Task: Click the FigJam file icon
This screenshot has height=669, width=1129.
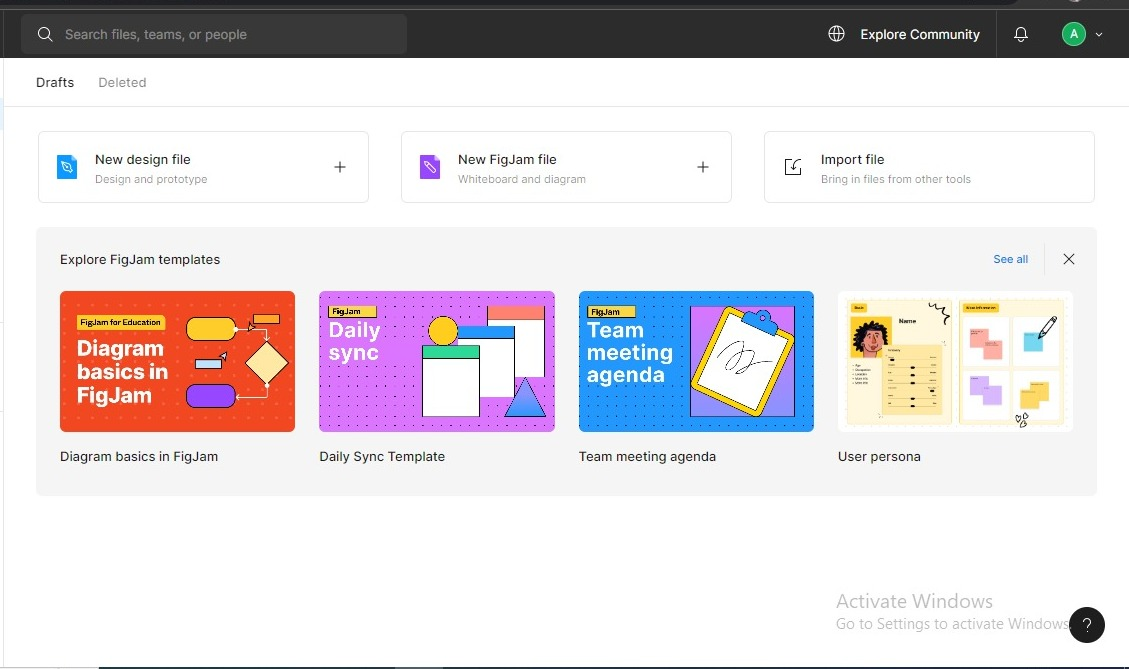Action: click(x=430, y=167)
